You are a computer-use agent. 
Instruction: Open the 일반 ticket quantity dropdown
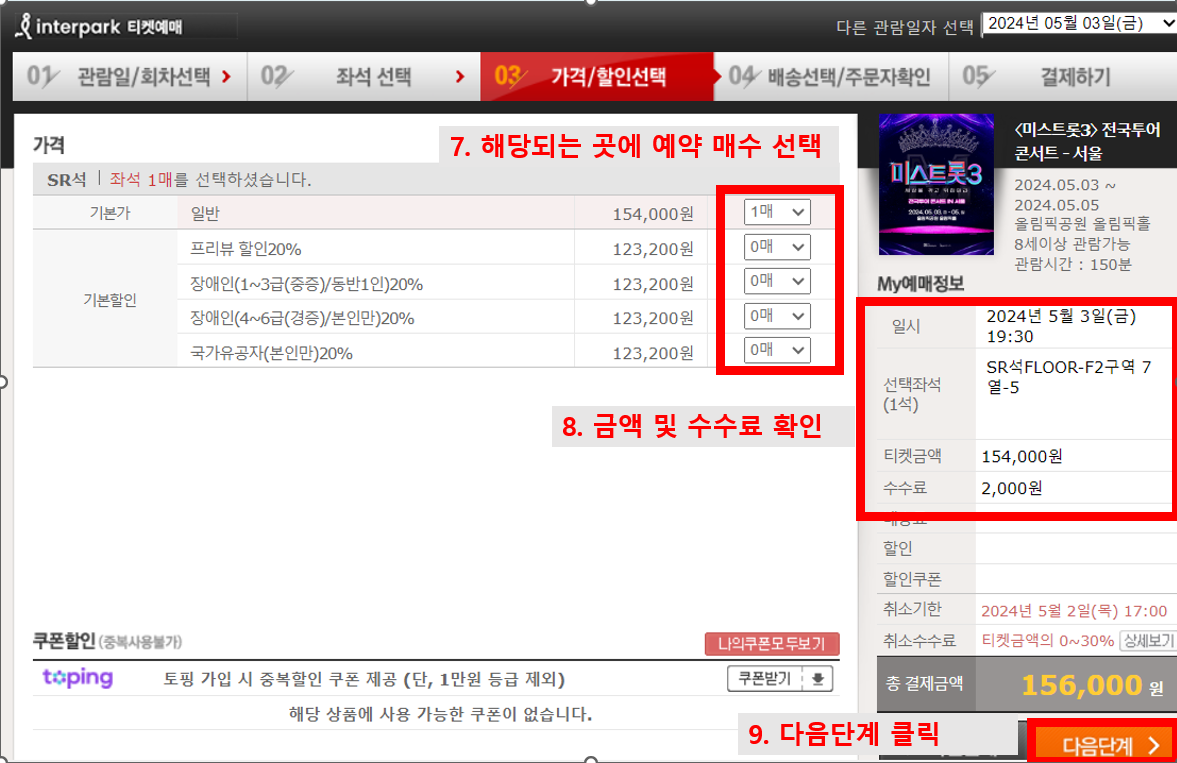pyautogui.click(x=777, y=212)
